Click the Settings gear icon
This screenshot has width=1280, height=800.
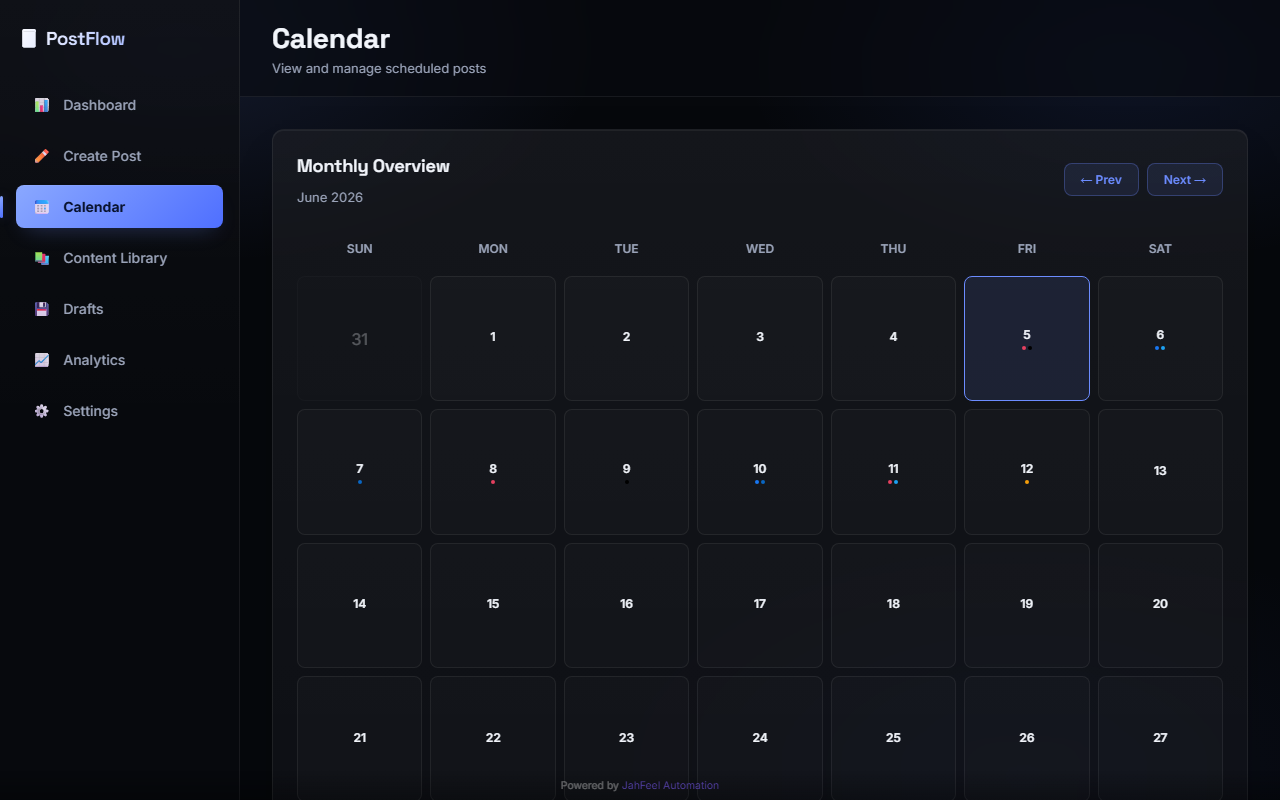[x=41, y=411]
